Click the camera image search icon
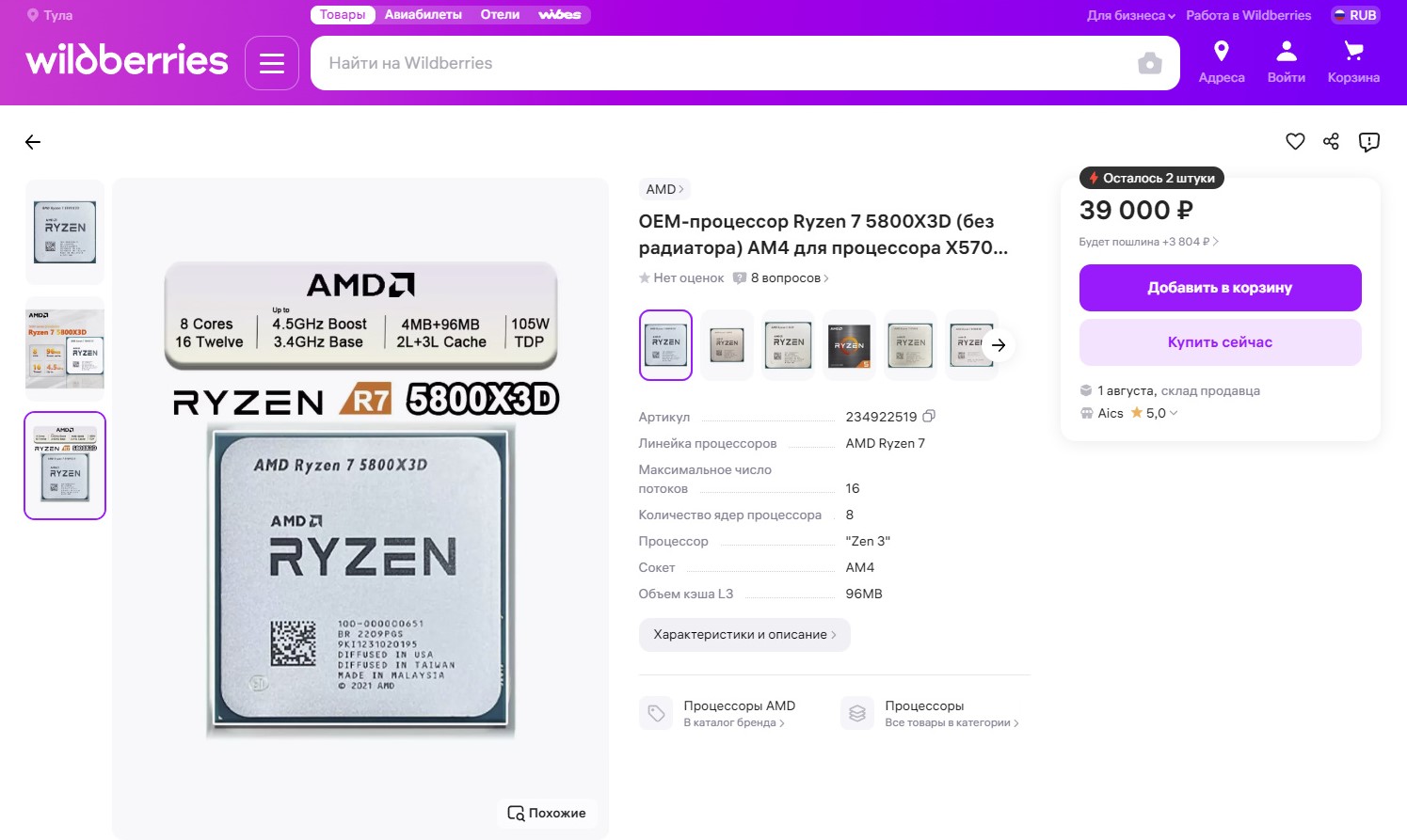The image size is (1407, 840). 1149,63
